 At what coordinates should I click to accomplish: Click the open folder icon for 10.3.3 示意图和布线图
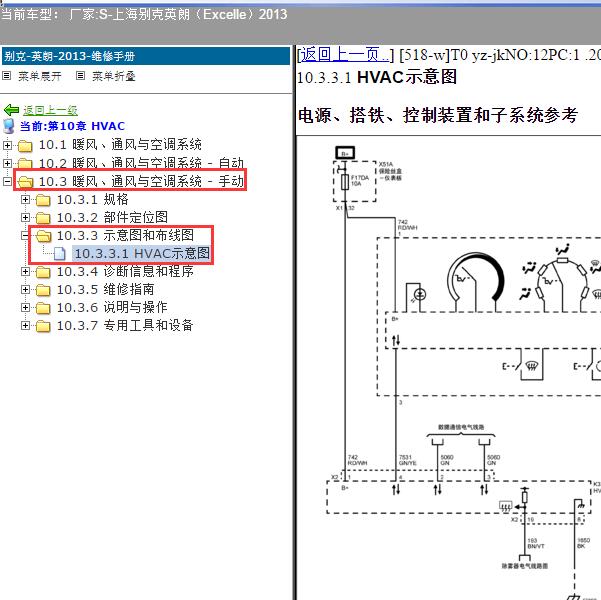(43, 236)
